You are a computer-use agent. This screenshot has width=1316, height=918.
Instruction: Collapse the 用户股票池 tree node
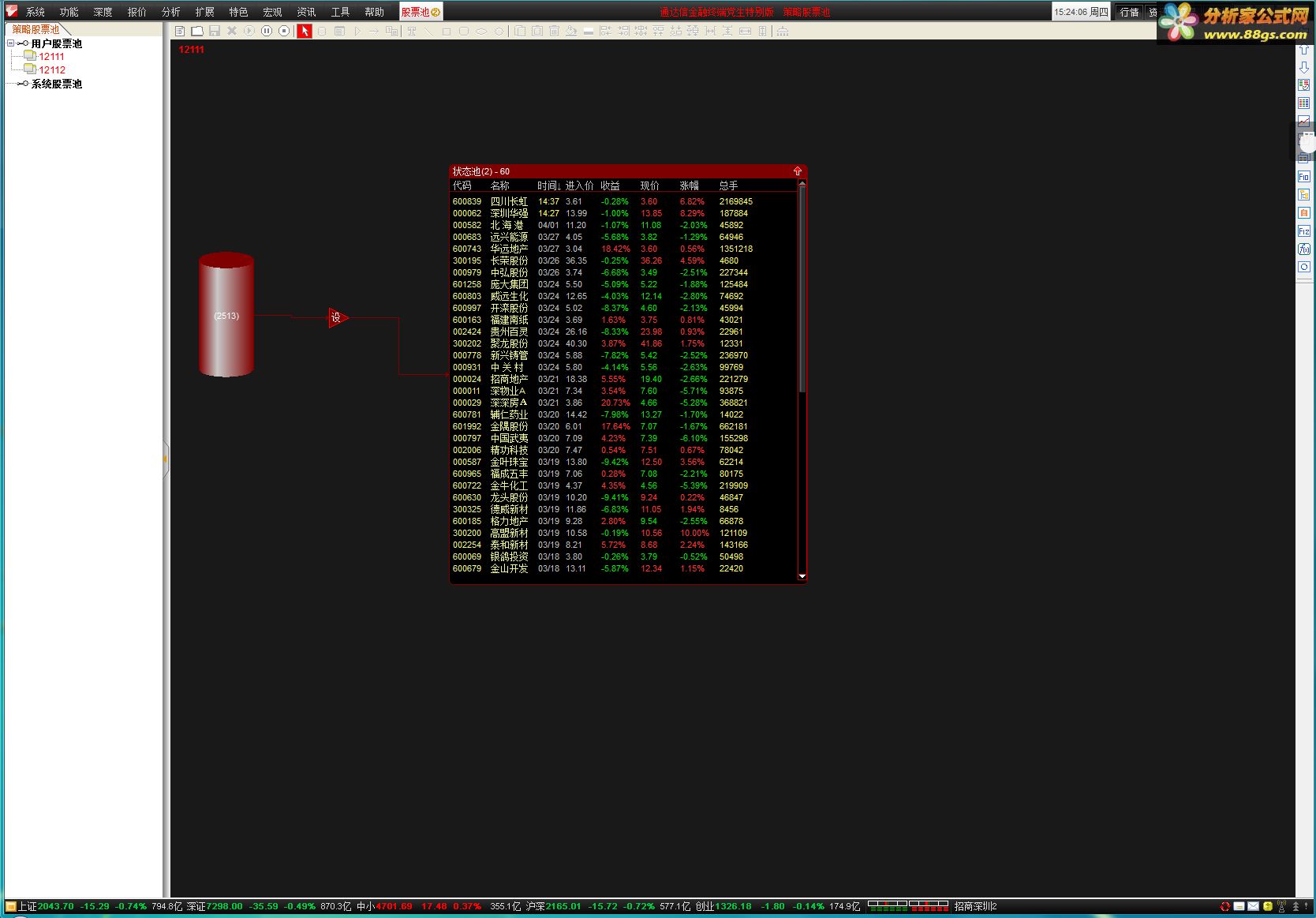click(x=10, y=43)
